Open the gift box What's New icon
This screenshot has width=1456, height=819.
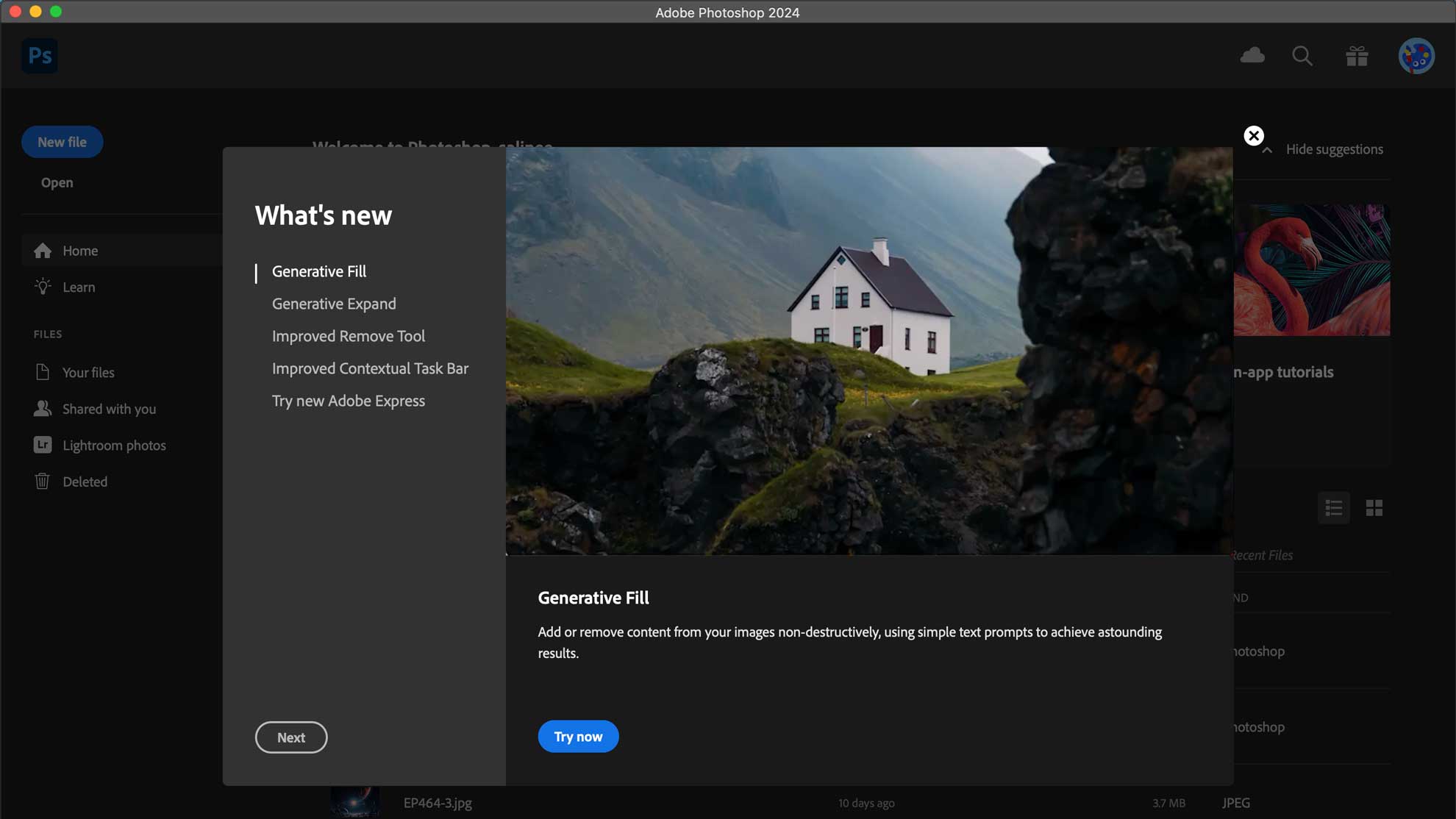[x=1357, y=56]
